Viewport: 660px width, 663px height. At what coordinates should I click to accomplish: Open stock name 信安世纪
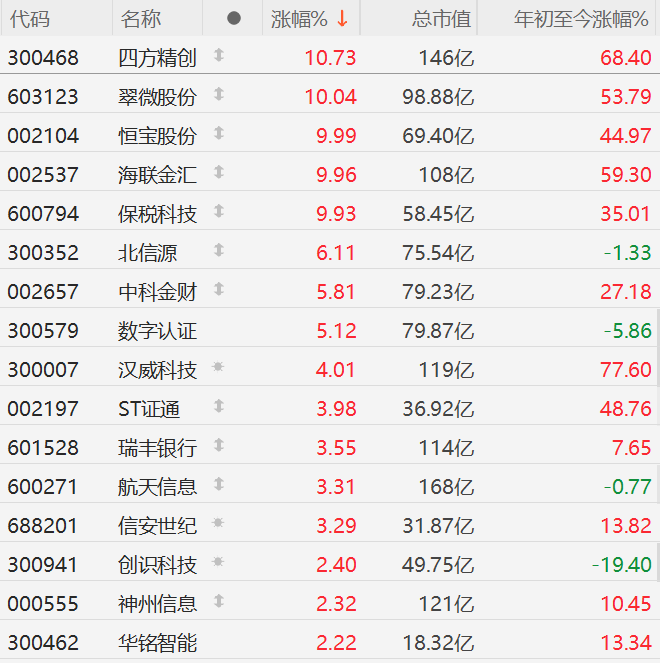(x=157, y=526)
